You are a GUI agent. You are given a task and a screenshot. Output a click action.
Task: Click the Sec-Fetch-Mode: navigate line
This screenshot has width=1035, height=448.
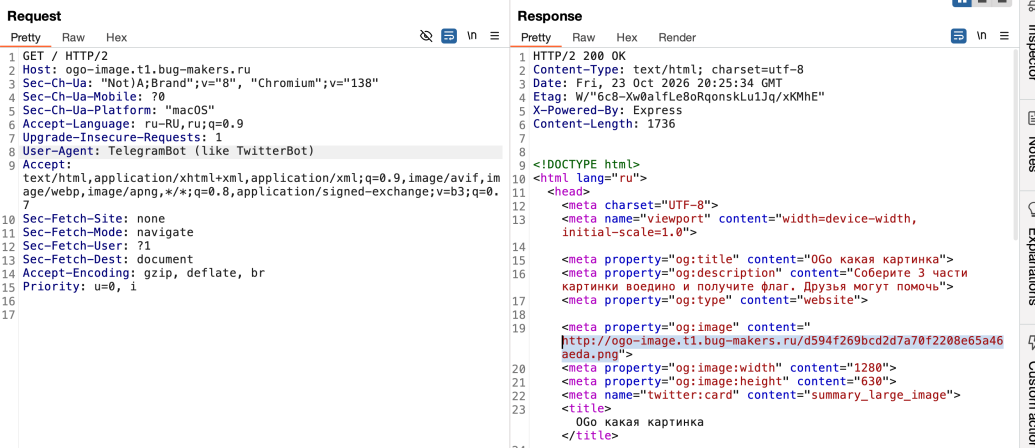108,232
